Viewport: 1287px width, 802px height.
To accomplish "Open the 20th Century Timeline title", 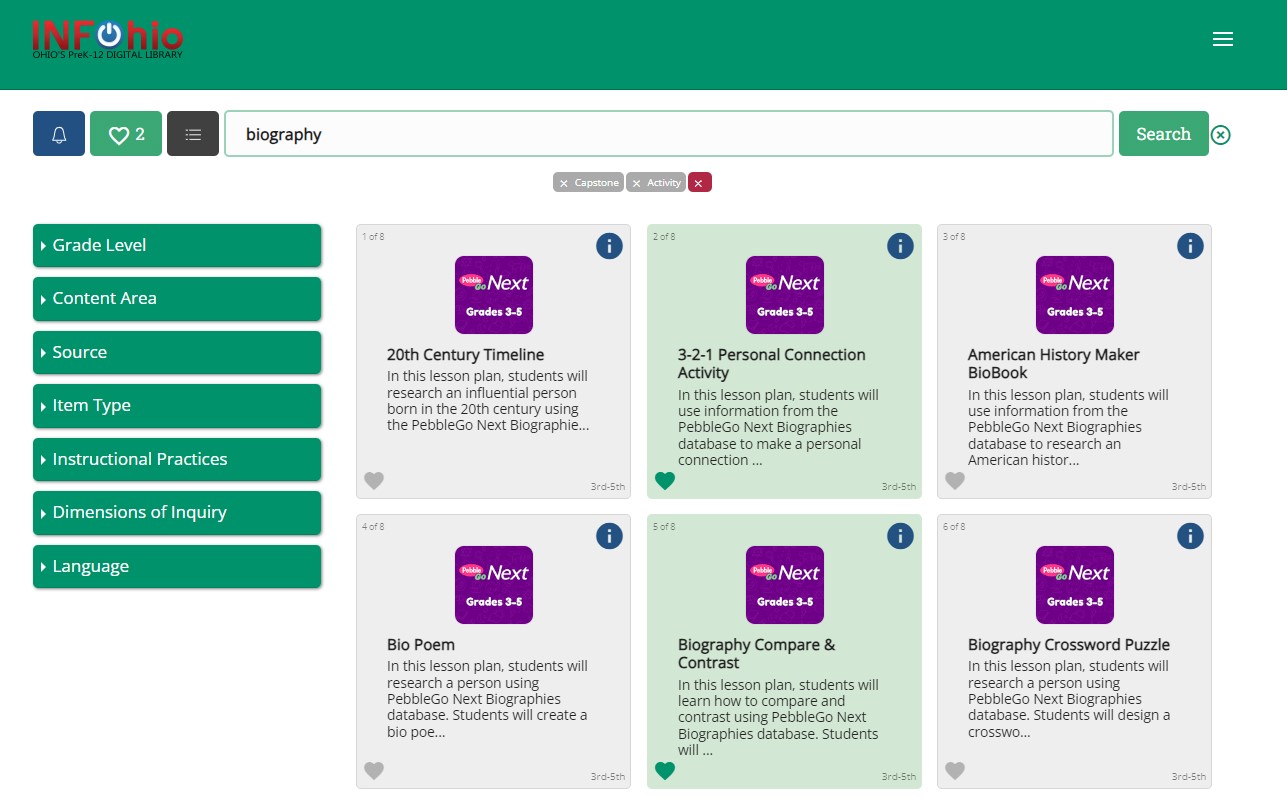I will click(466, 355).
